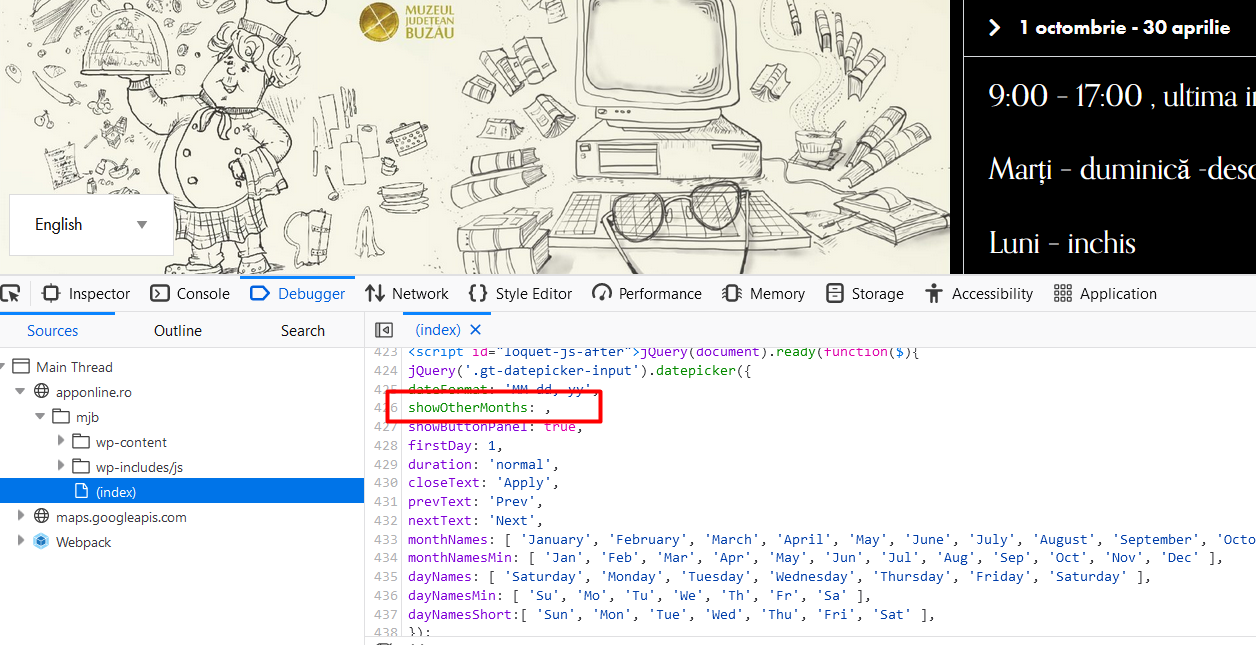The width and height of the screenshot is (1256, 645).
Task: Go to the Memory panel
Action: click(x=764, y=293)
